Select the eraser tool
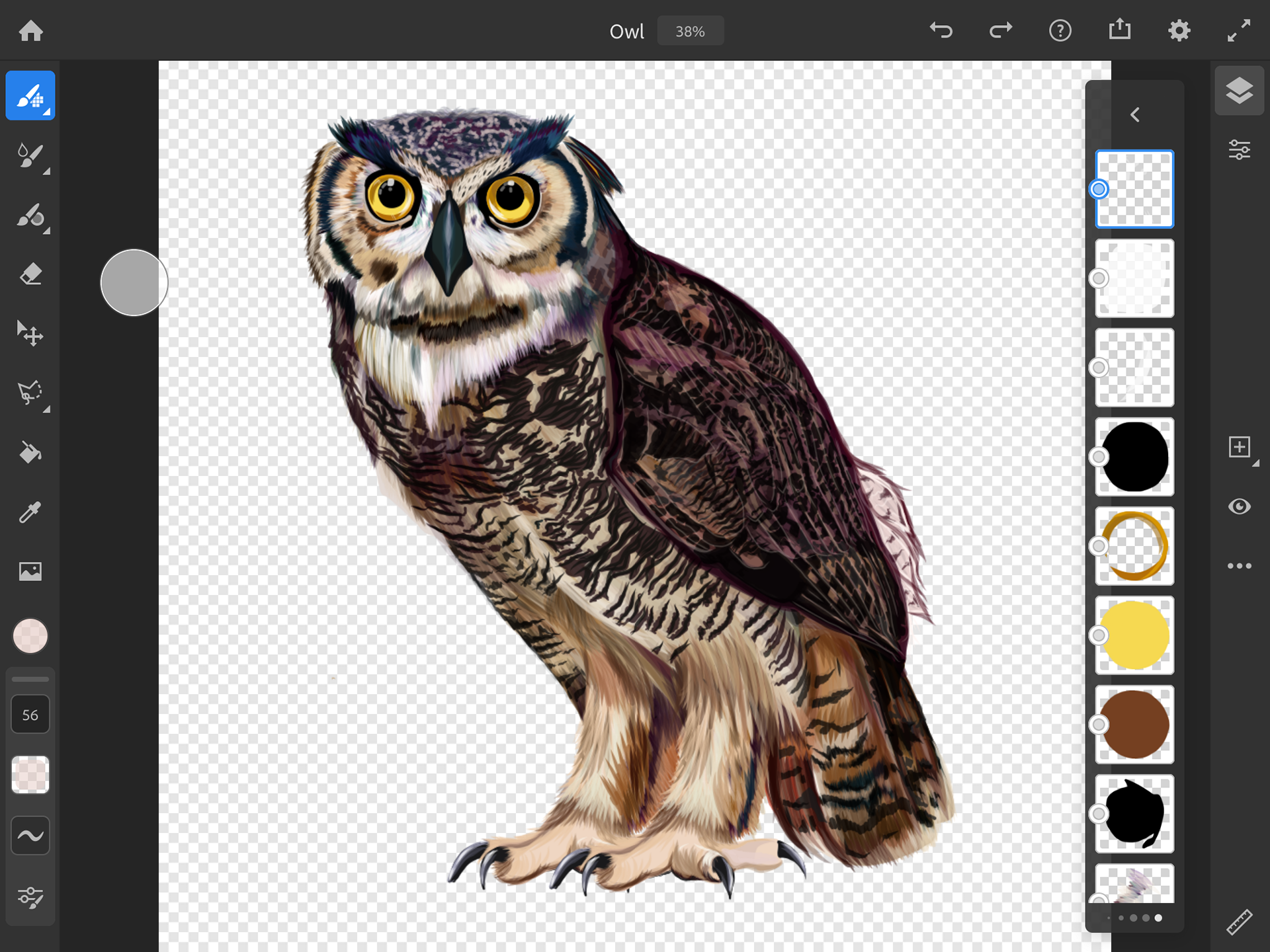The width and height of the screenshot is (1270, 952). [x=30, y=274]
